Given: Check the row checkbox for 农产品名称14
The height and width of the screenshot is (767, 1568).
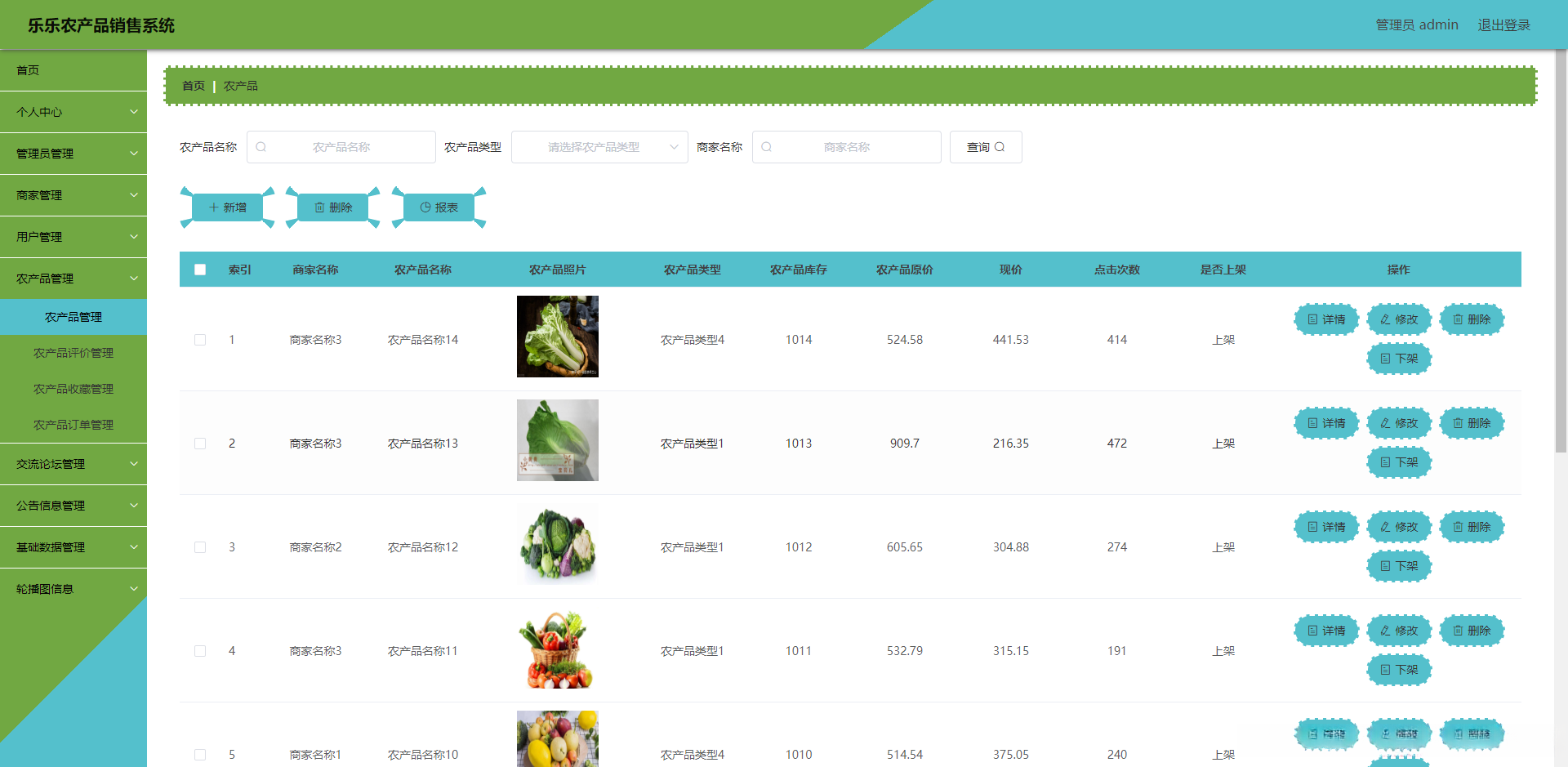Looking at the screenshot, I should (x=200, y=340).
